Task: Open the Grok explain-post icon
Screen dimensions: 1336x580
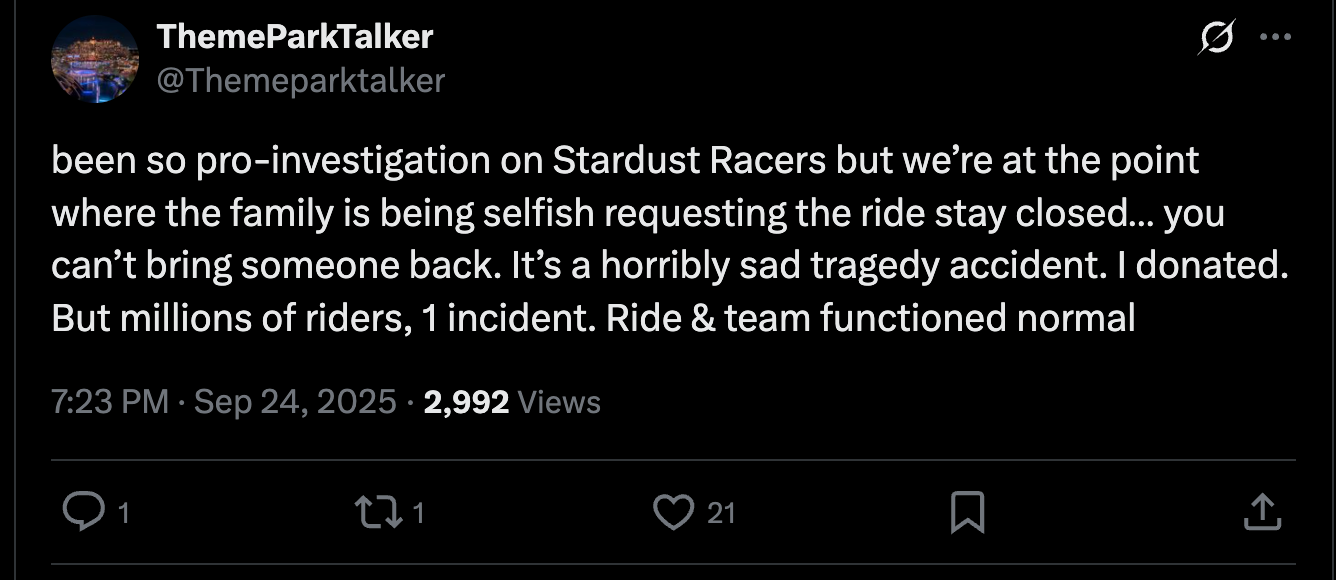Action: (1216, 39)
